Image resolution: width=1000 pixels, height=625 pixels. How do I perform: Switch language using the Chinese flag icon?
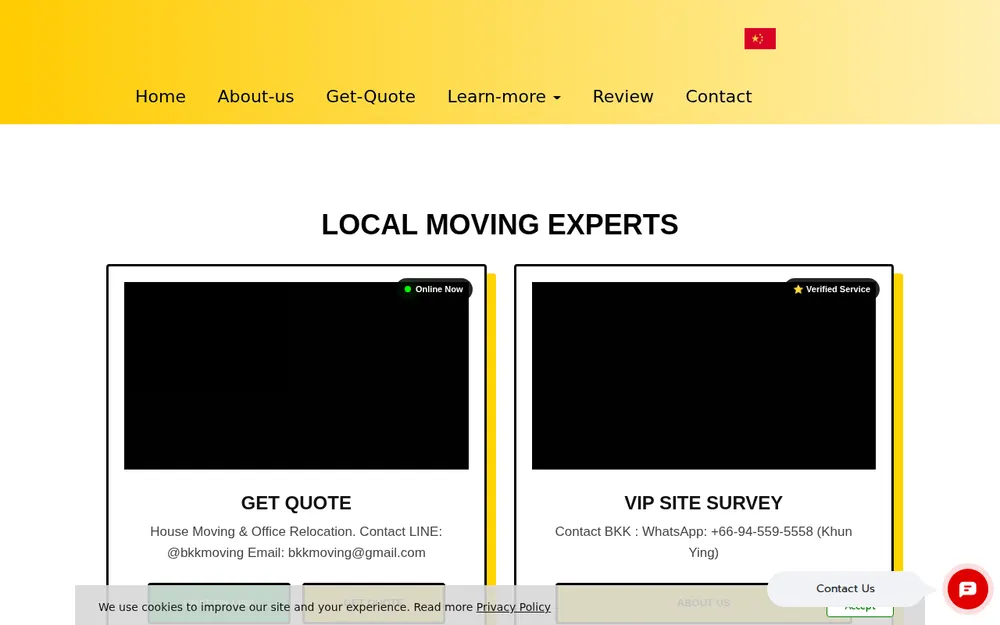pyautogui.click(x=760, y=38)
